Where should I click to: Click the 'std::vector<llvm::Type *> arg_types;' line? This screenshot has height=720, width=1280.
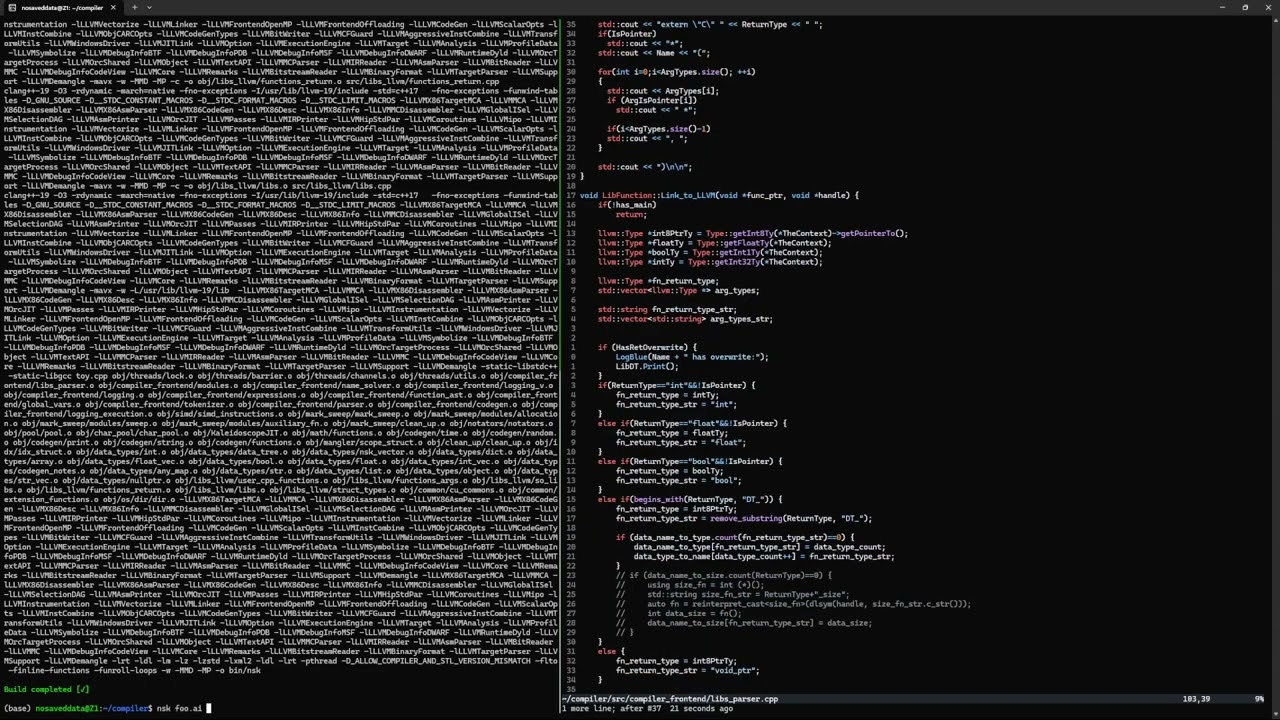pos(678,290)
